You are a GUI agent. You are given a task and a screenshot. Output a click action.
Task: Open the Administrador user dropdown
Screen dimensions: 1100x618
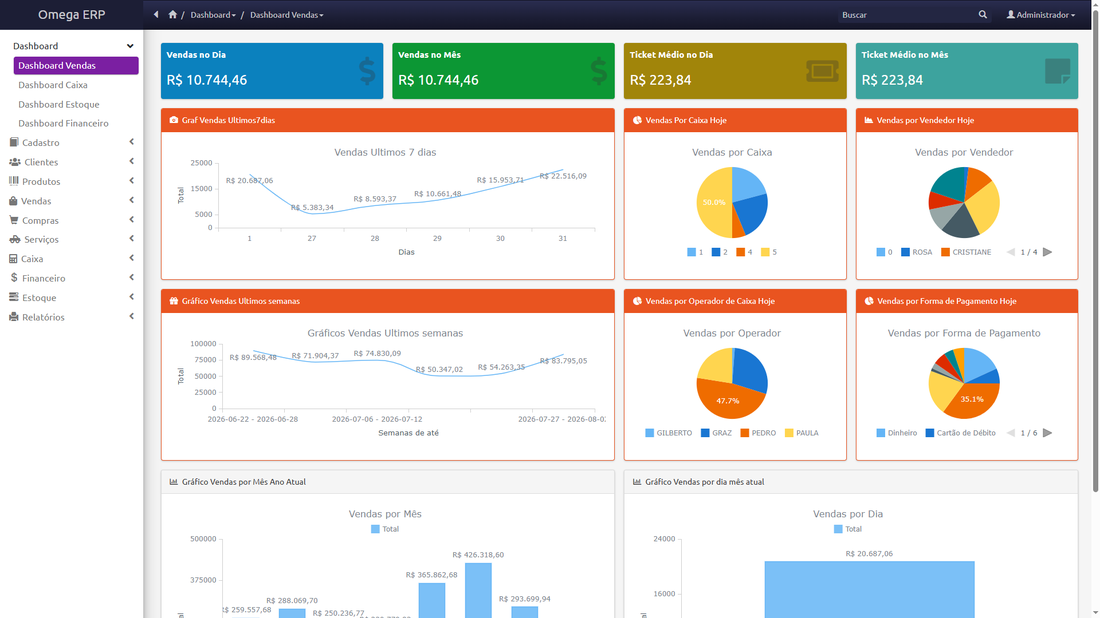coord(1041,15)
